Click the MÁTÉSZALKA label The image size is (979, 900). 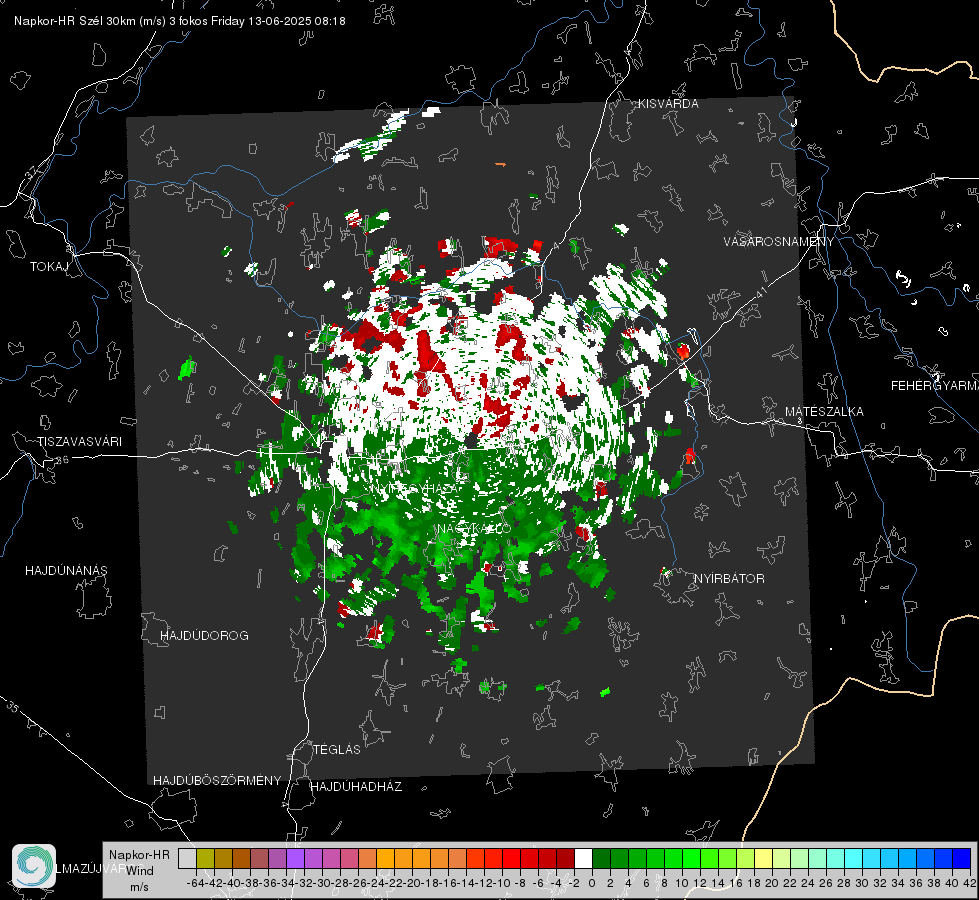click(x=824, y=412)
